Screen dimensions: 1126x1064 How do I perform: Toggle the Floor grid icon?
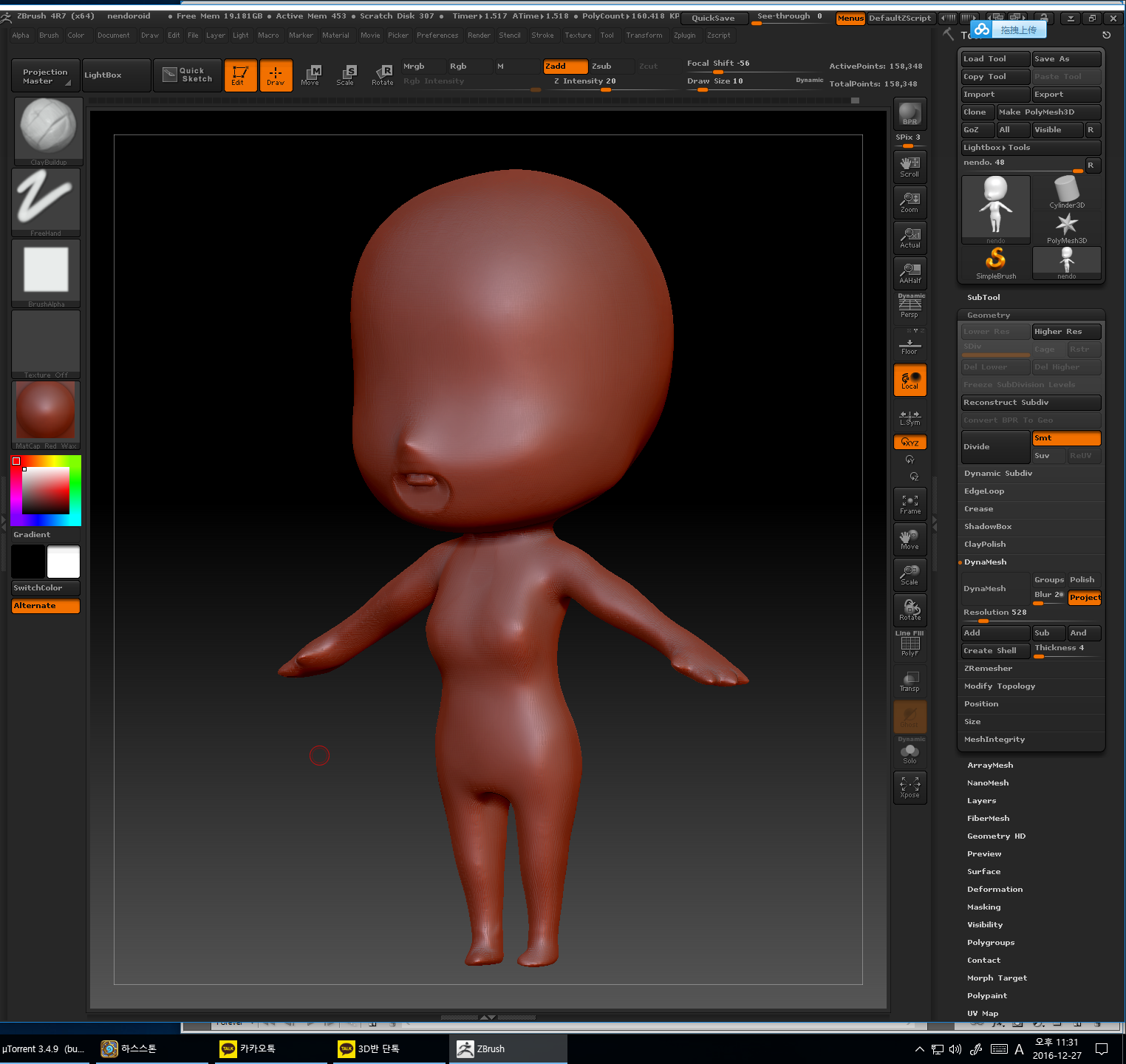[910, 345]
